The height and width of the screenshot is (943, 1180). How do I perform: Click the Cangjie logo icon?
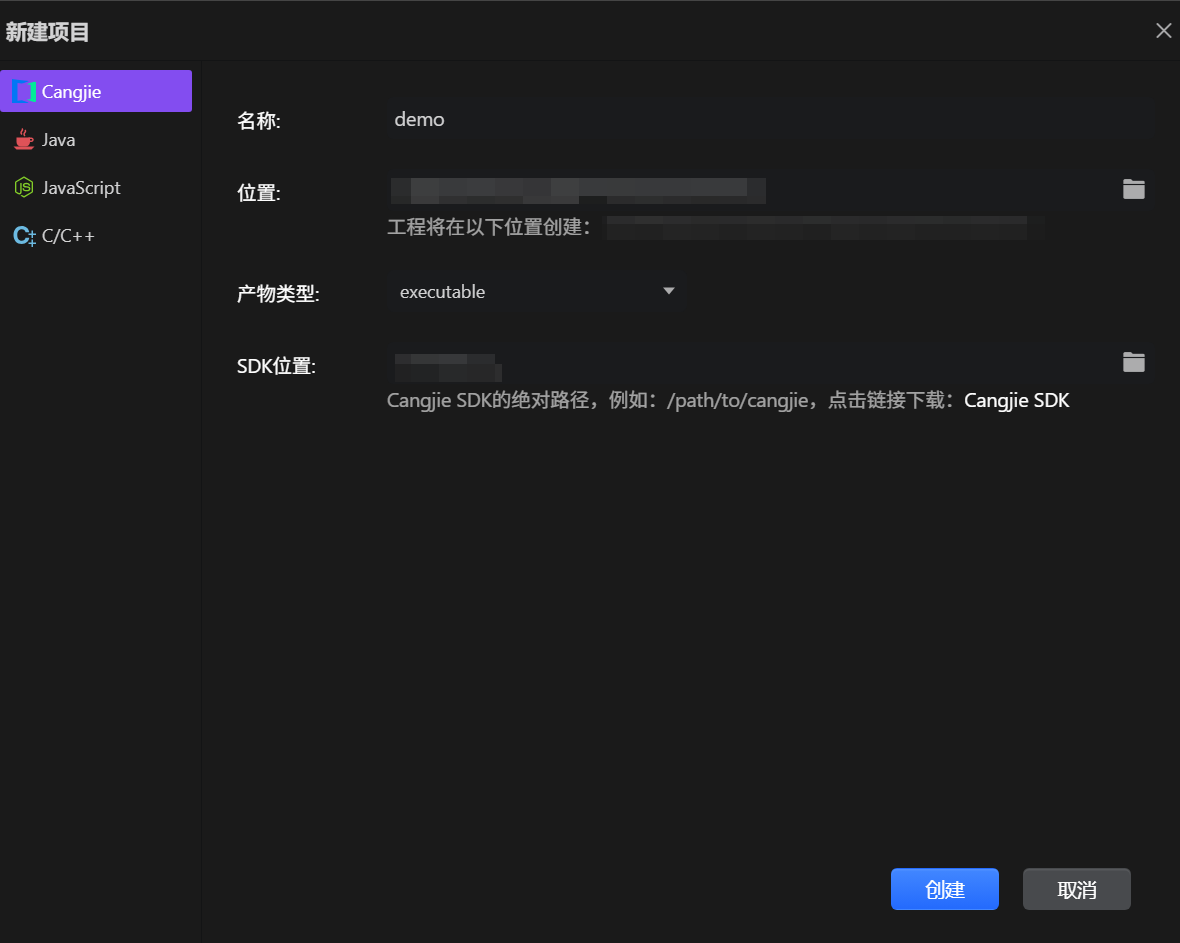[24, 92]
